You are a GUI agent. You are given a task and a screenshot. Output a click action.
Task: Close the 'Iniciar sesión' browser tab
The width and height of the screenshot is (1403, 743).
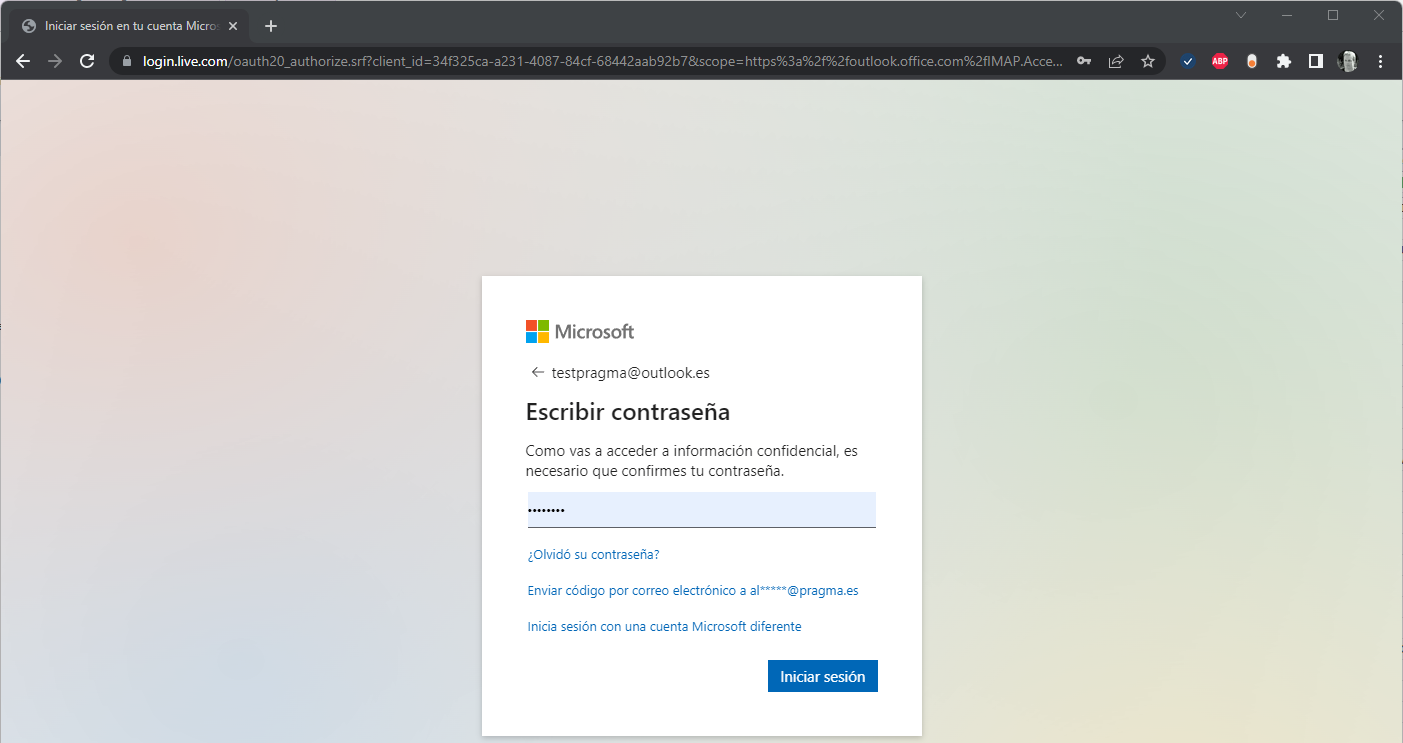pyautogui.click(x=233, y=26)
